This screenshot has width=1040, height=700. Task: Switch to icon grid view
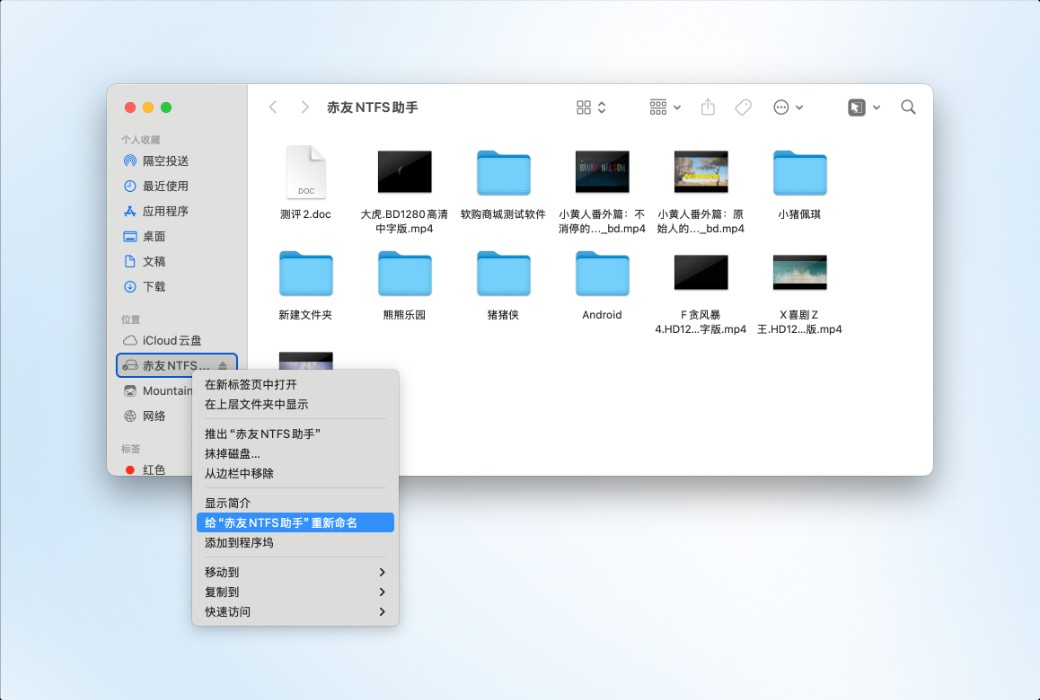click(584, 107)
